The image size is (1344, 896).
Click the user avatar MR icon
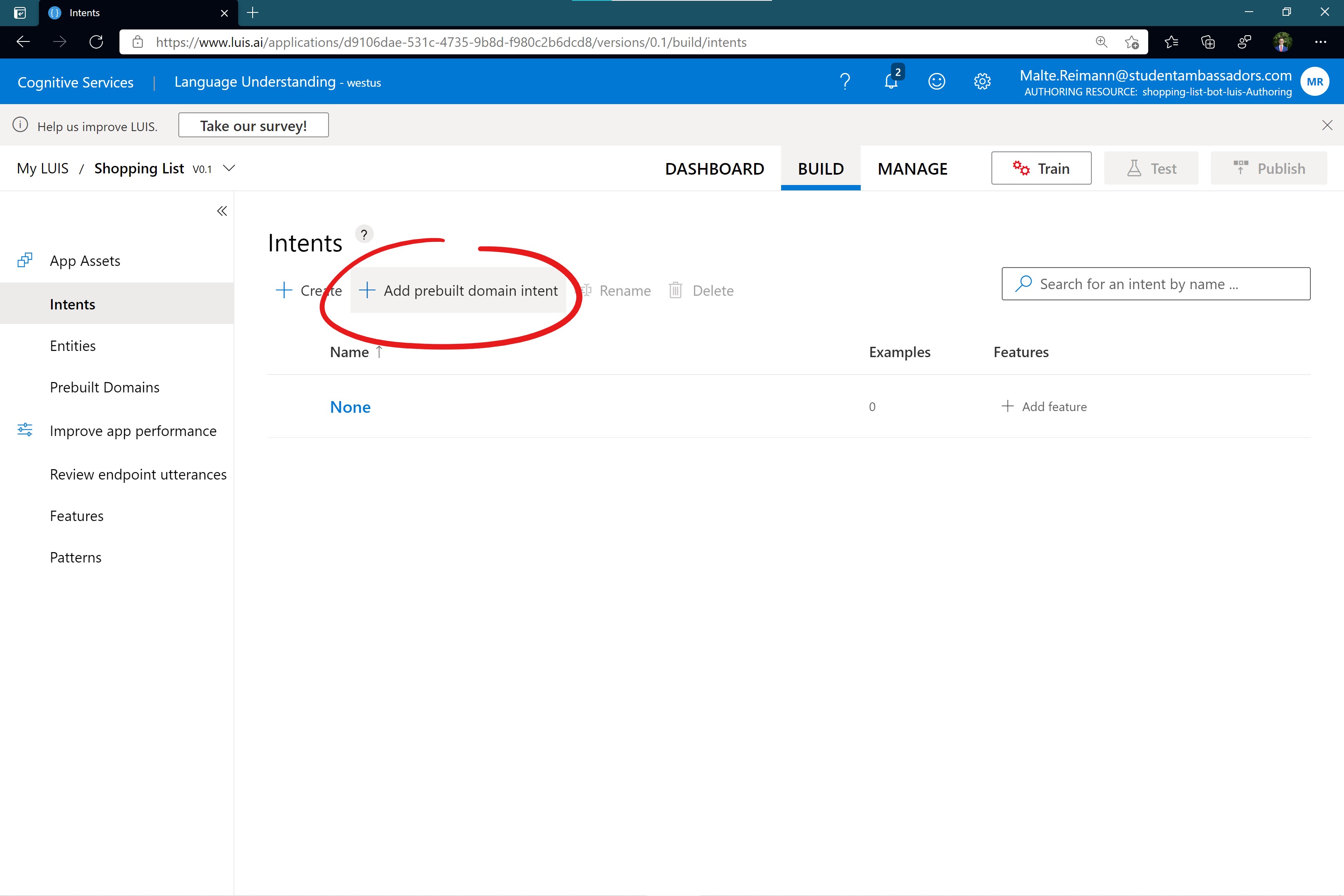(x=1314, y=82)
